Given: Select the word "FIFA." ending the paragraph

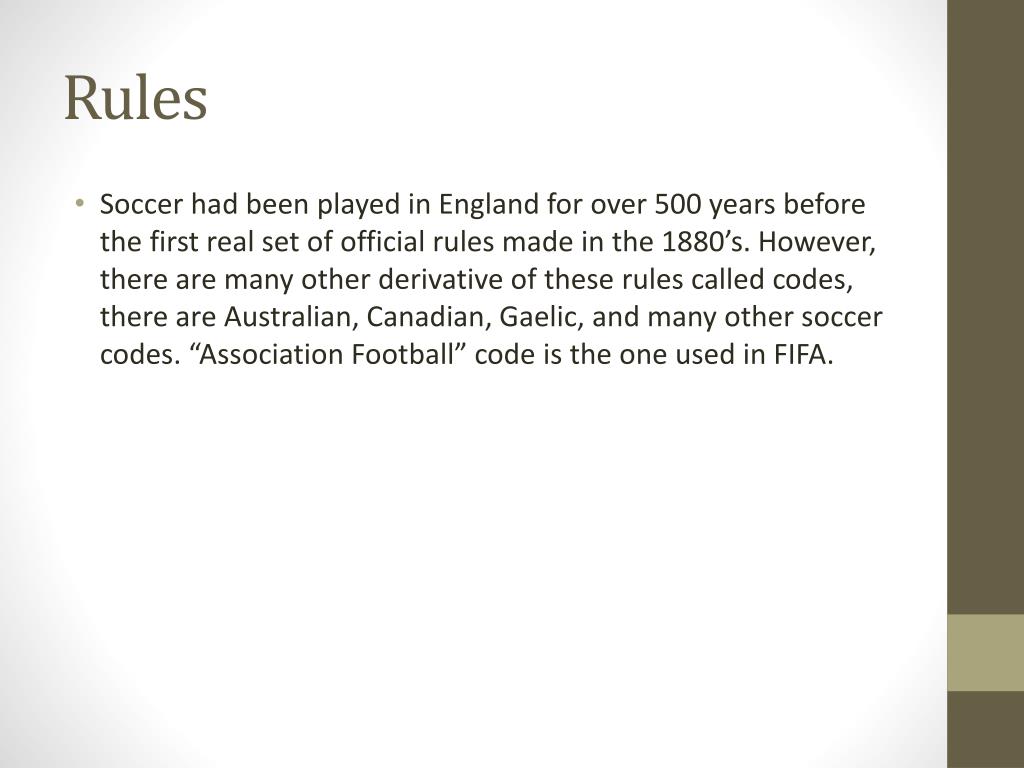Looking at the screenshot, I should 804,355.
